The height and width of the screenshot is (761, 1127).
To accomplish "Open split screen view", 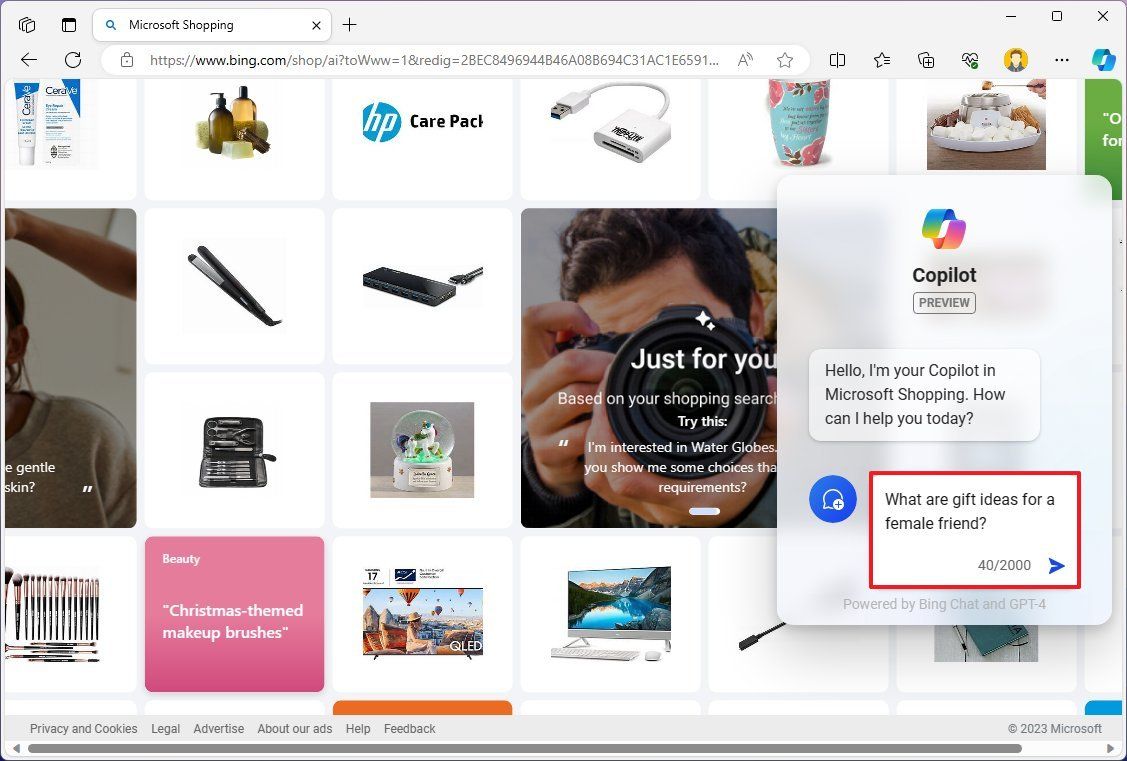I will tap(837, 60).
